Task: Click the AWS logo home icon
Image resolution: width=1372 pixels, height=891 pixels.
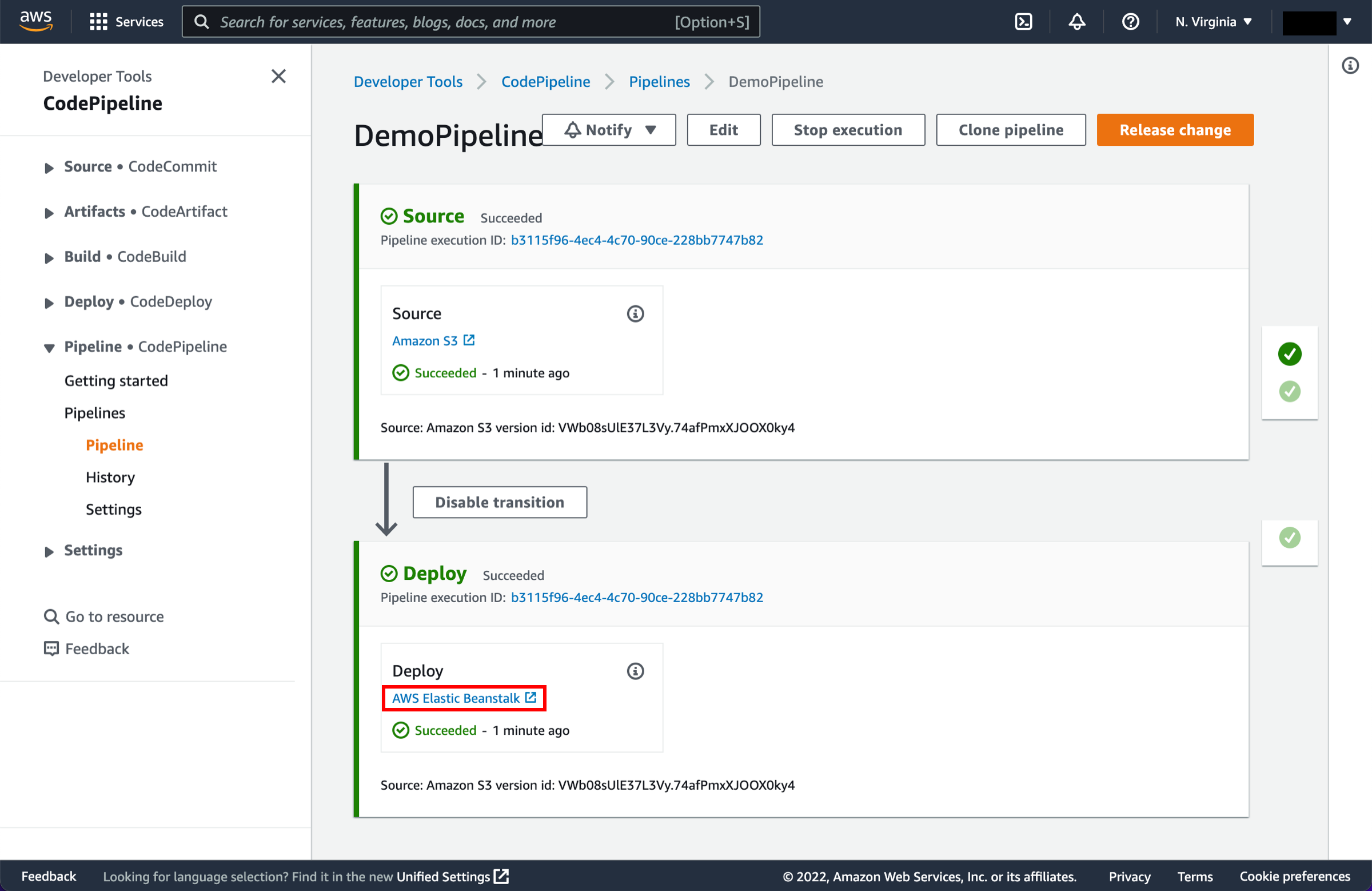Action: click(36, 21)
